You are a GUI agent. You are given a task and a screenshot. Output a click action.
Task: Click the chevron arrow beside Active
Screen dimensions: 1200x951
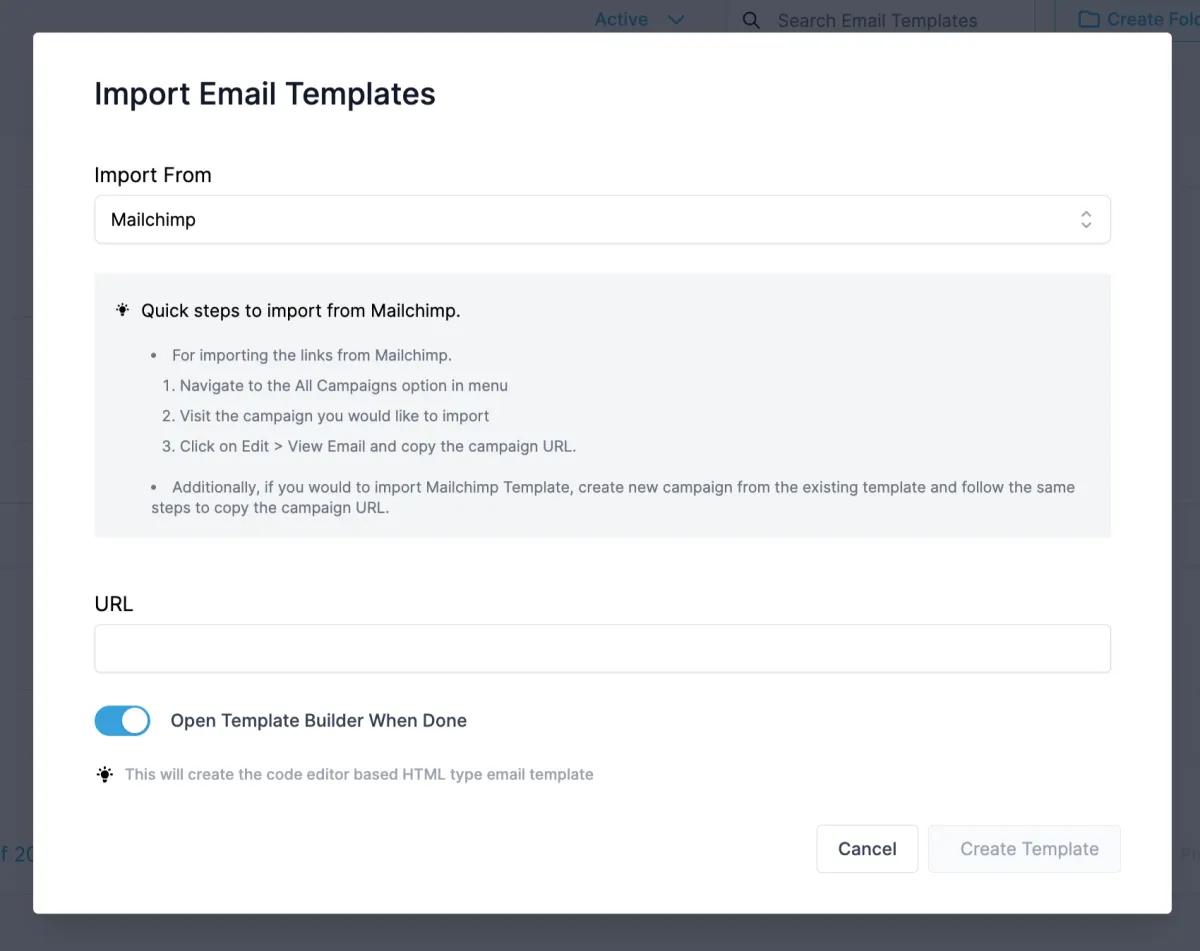point(676,20)
